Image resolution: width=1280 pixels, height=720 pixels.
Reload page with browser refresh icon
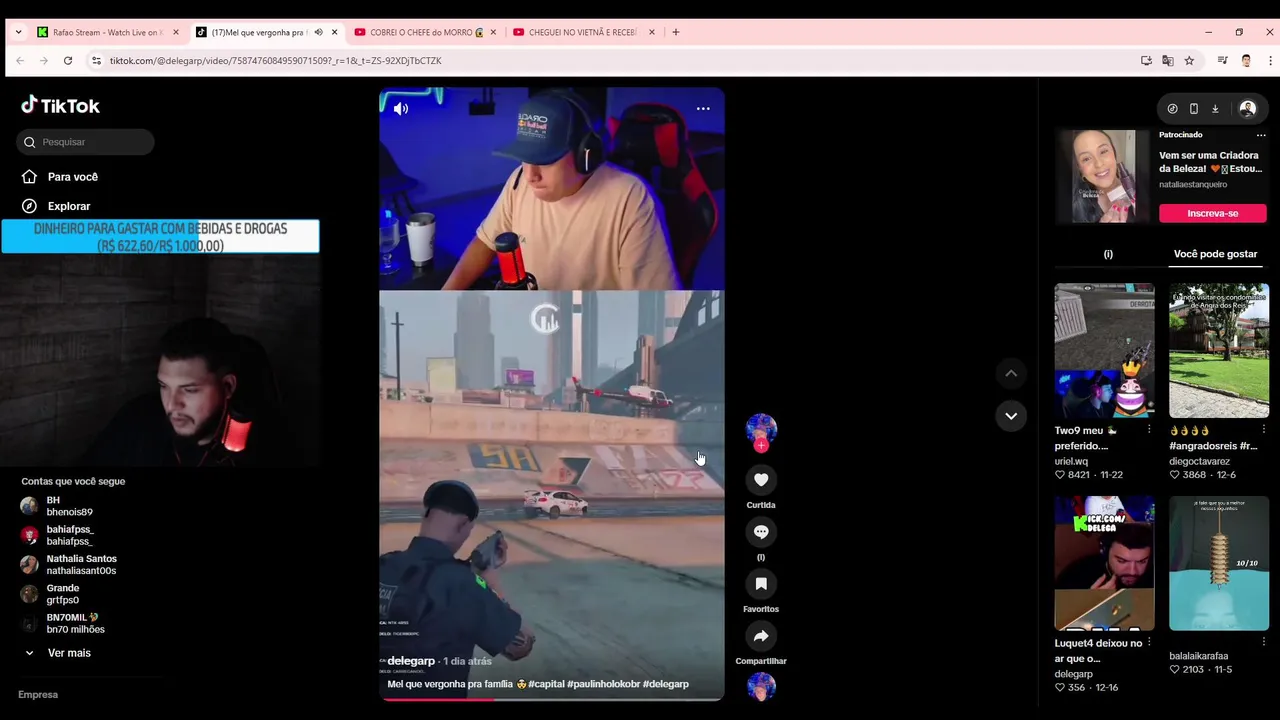pos(68,61)
